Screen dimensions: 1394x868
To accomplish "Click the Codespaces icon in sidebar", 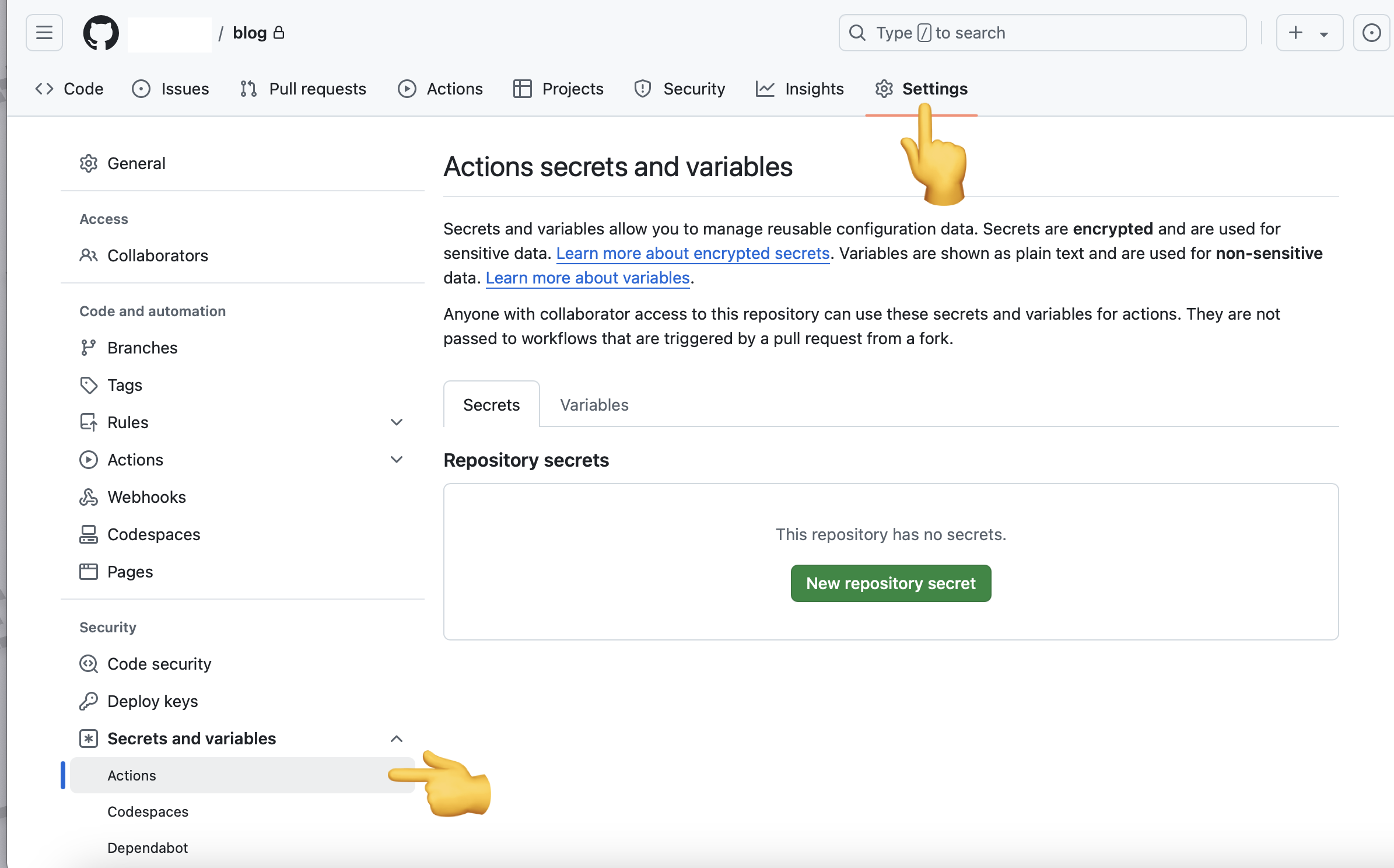I will coord(89,534).
